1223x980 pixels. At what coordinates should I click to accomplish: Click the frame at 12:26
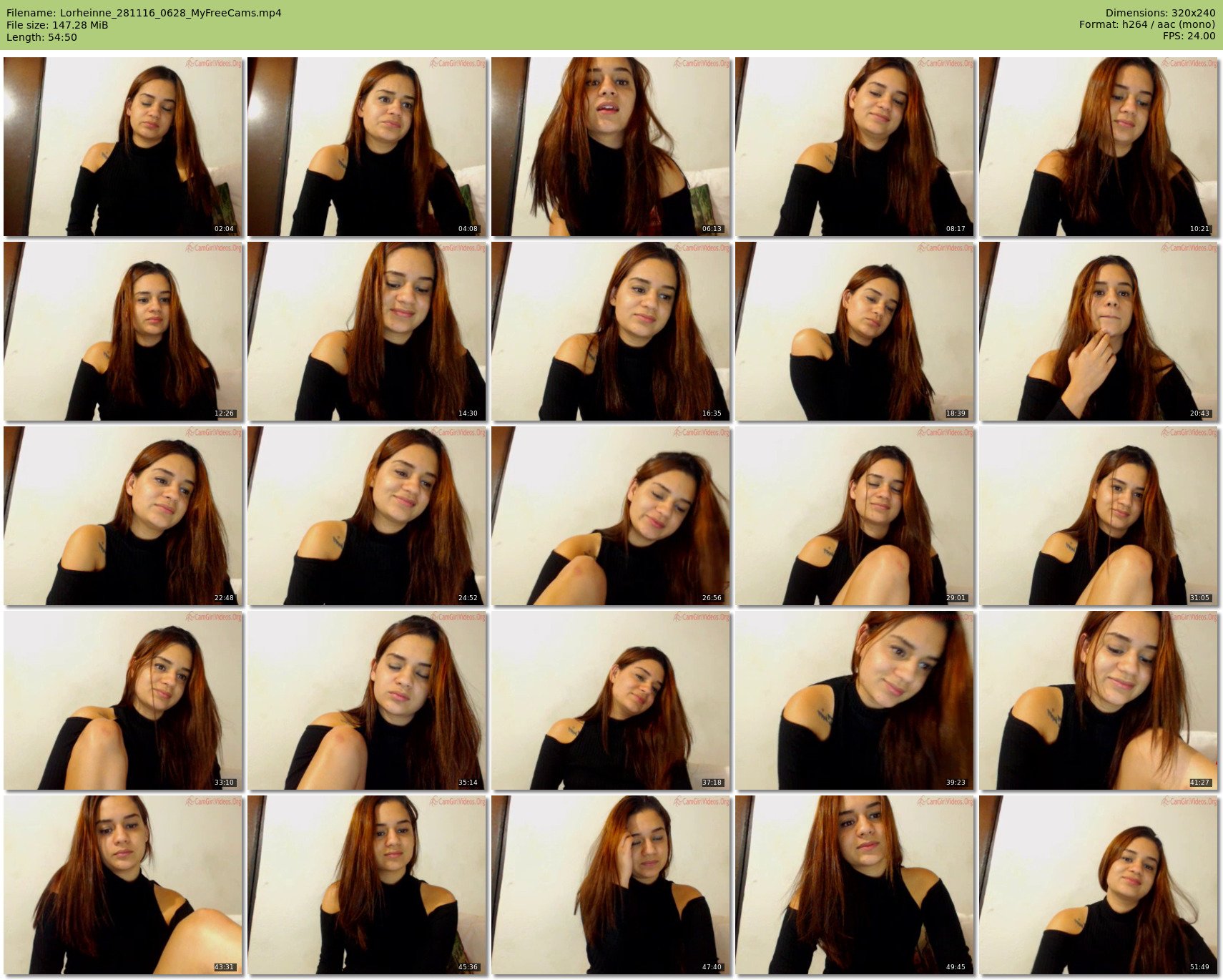coord(123,331)
